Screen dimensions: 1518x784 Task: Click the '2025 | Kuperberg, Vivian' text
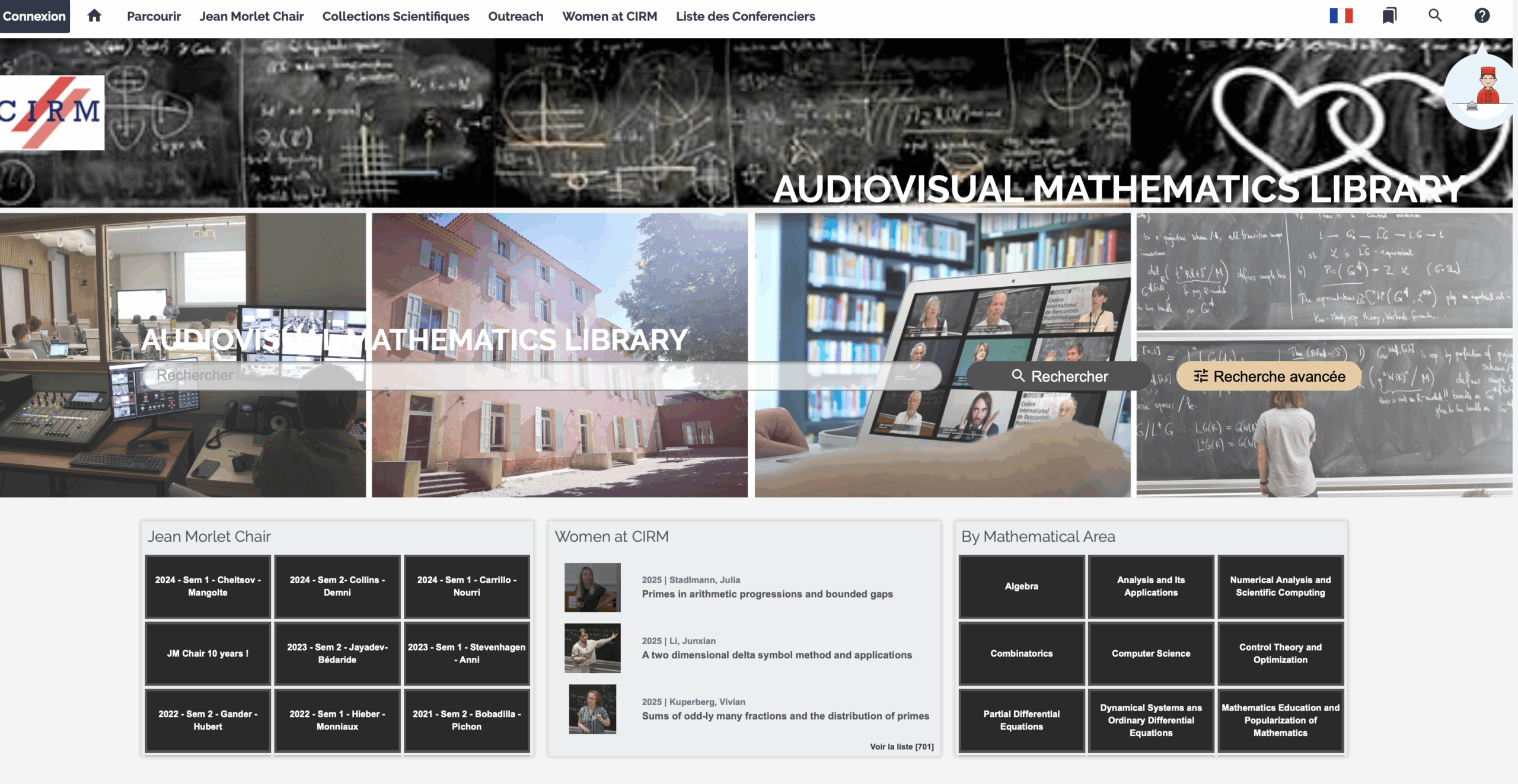pyautogui.click(x=693, y=702)
